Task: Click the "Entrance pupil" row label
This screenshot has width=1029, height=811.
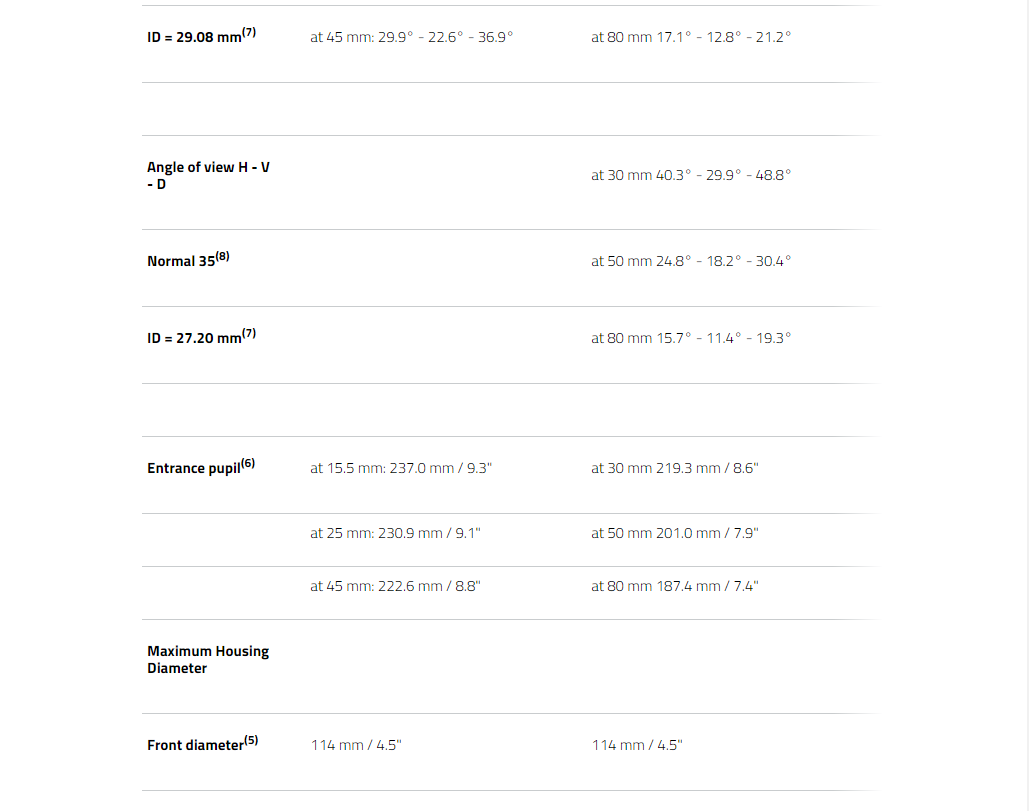Action: (x=194, y=469)
